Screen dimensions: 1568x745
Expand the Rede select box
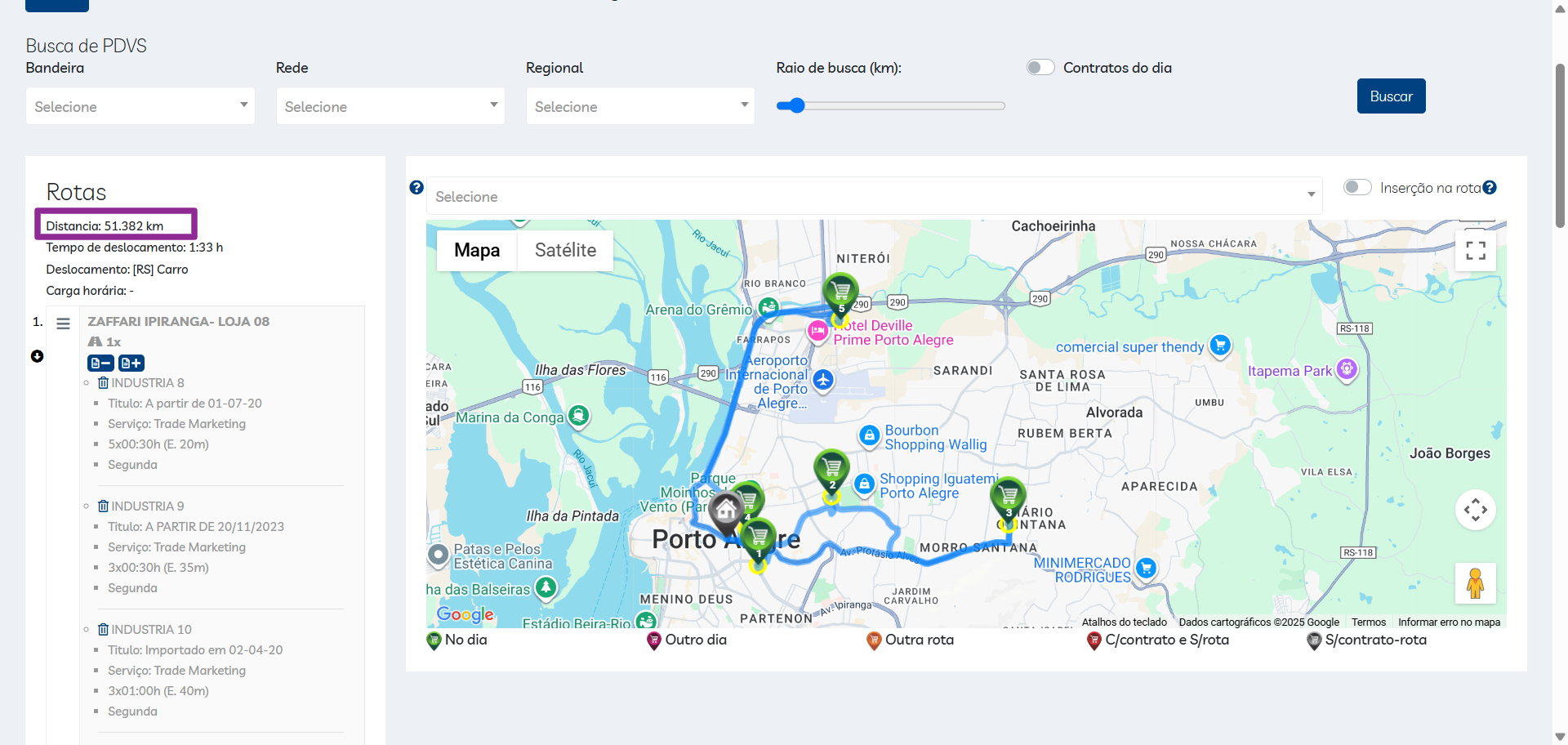coord(390,106)
